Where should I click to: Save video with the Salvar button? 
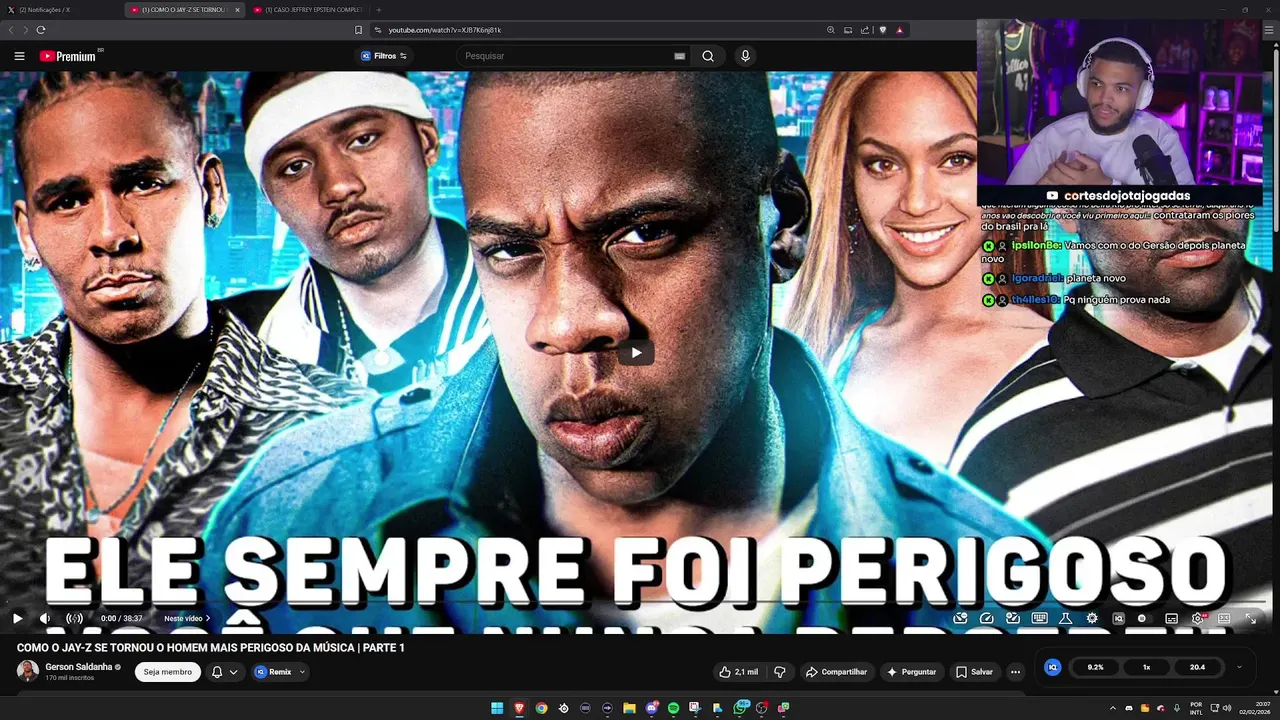[x=974, y=672]
